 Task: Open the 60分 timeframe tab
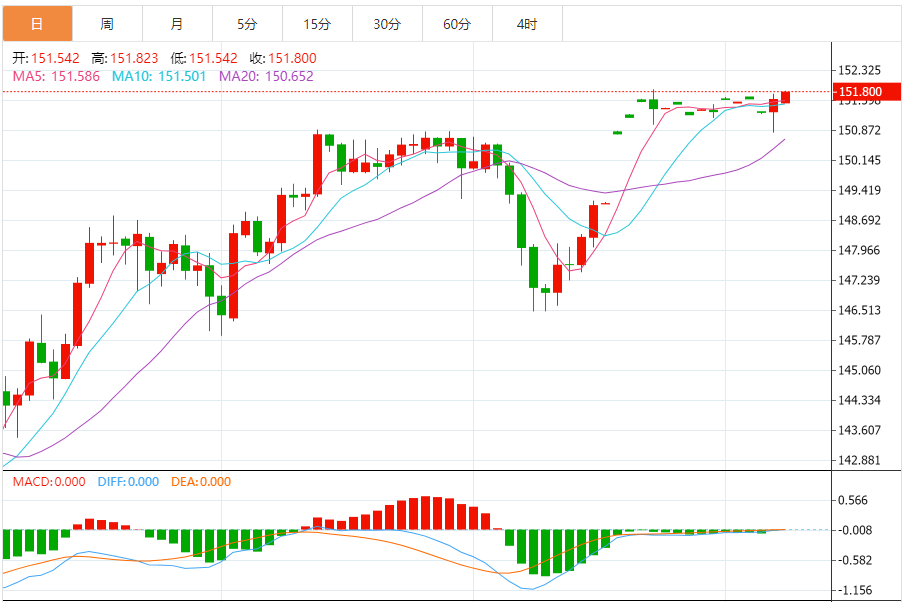(457, 24)
